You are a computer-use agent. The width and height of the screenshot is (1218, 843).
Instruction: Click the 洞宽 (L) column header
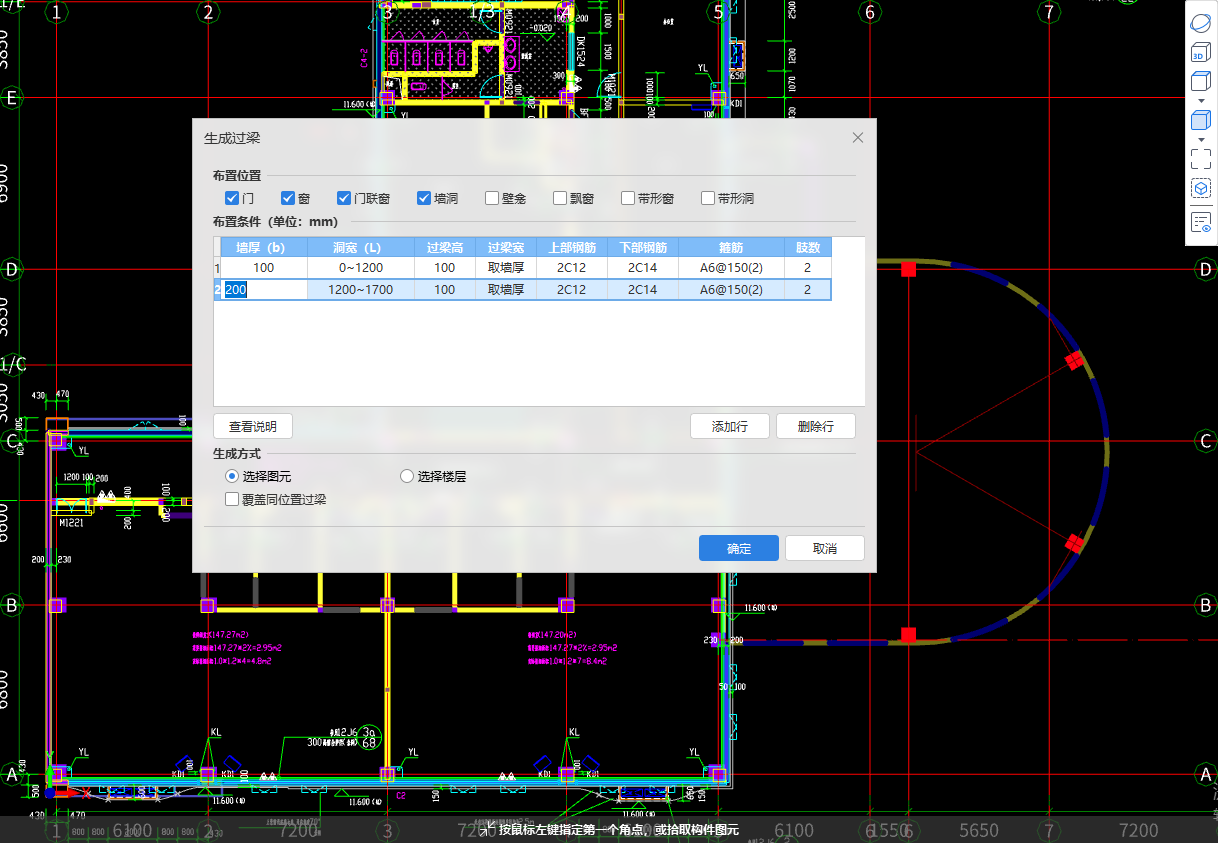pyautogui.click(x=359, y=247)
